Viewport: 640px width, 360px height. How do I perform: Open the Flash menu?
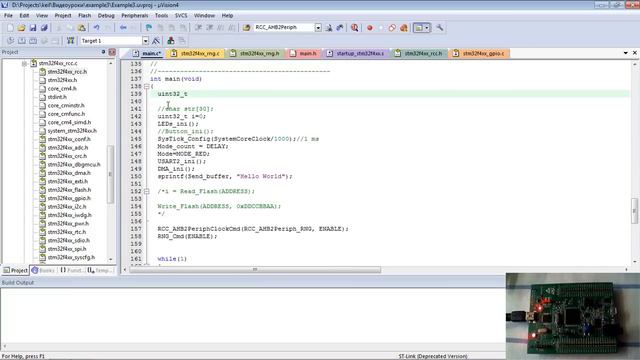(x=84, y=16)
